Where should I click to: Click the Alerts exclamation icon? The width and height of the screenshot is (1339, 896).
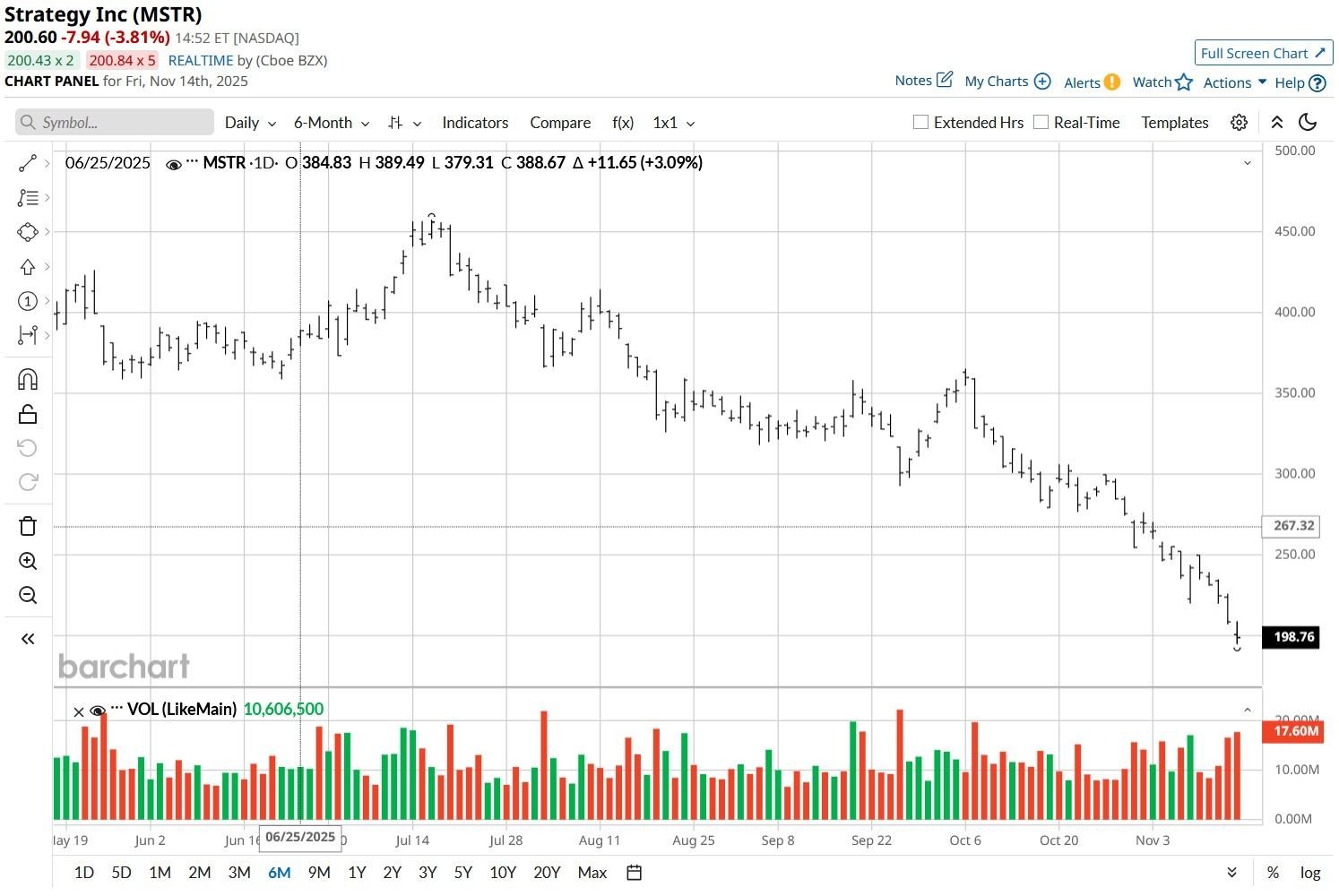click(1112, 82)
